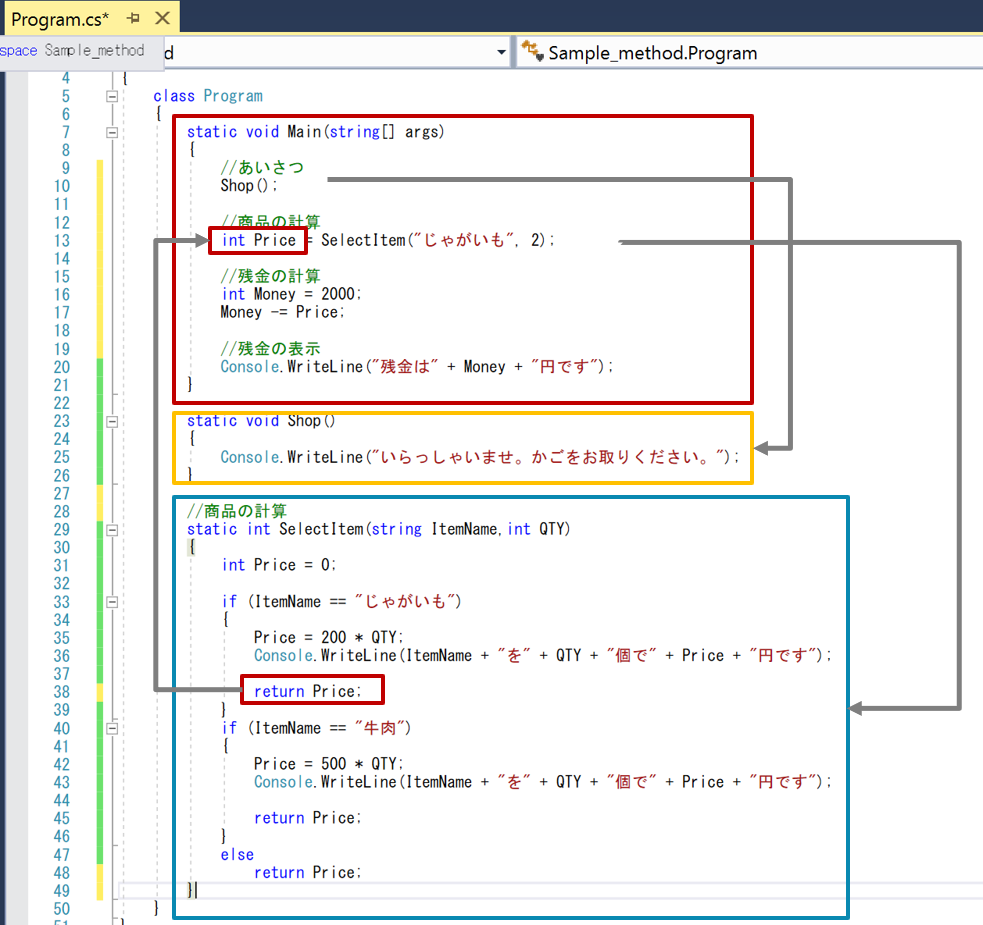Click 'Price = 200 * QTY;' line
The image size is (983, 925).
pyautogui.click(x=329, y=638)
